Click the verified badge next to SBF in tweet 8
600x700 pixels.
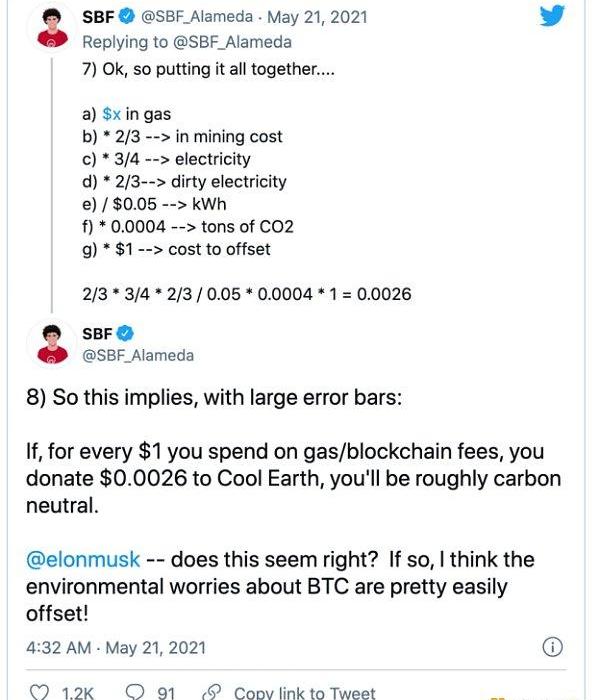click(x=127, y=334)
